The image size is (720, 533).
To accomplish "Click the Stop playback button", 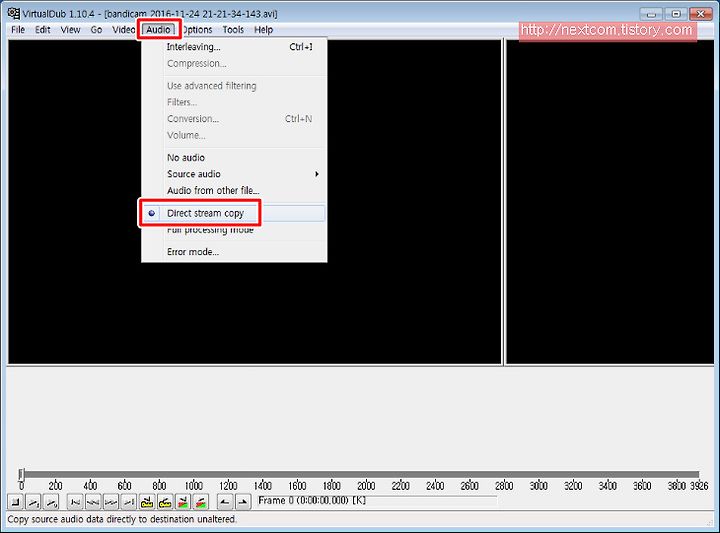I will click(16, 502).
